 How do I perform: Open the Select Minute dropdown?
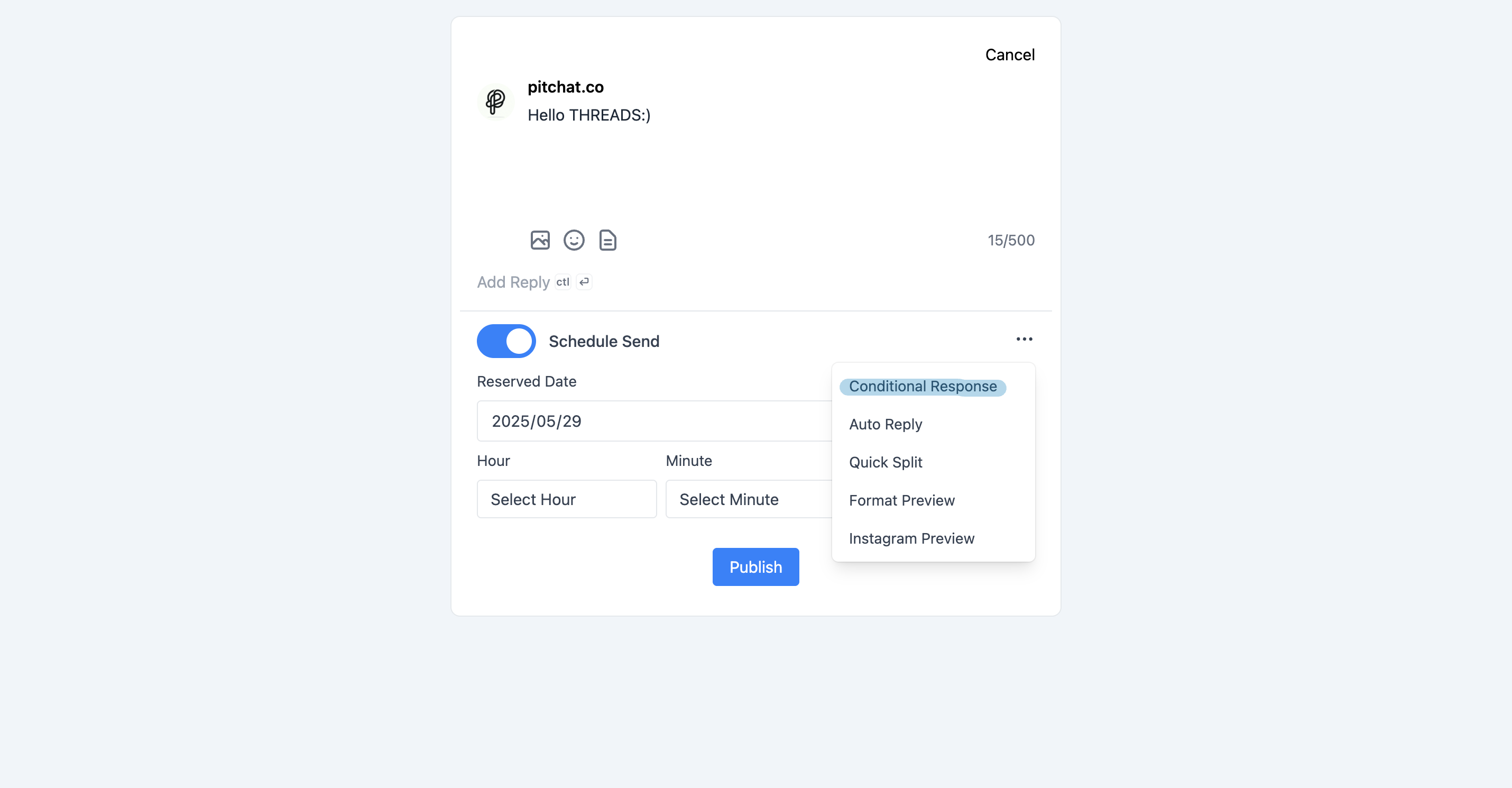coord(749,499)
